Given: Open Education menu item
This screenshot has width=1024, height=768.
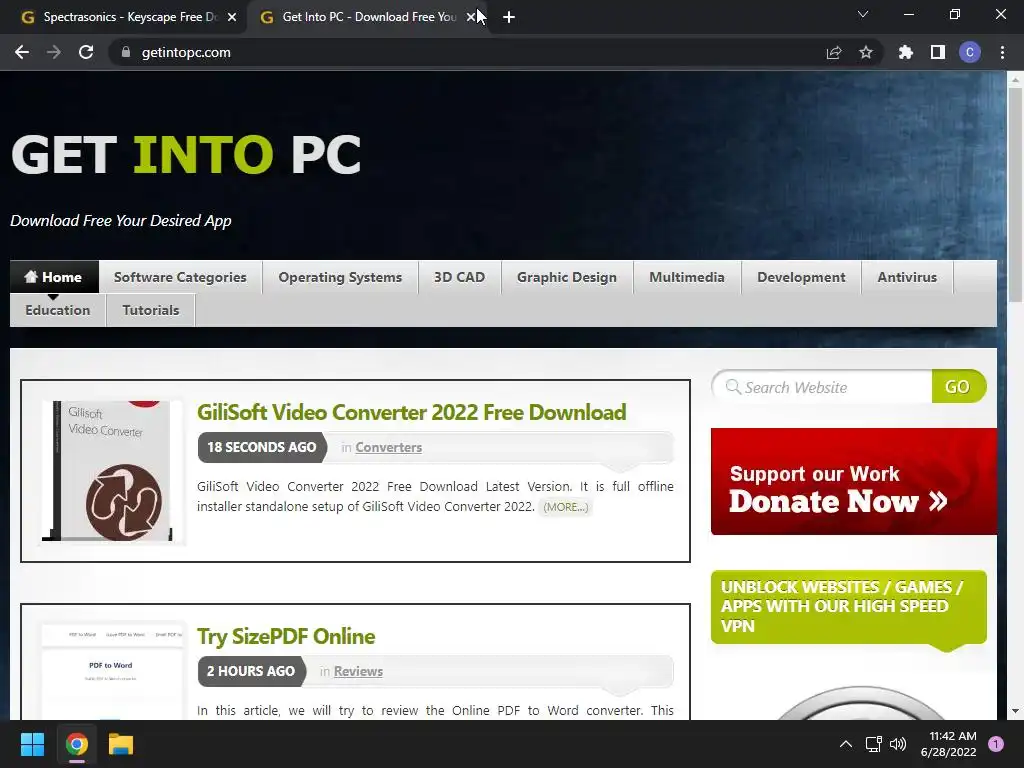Looking at the screenshot, I should point(57,310).
